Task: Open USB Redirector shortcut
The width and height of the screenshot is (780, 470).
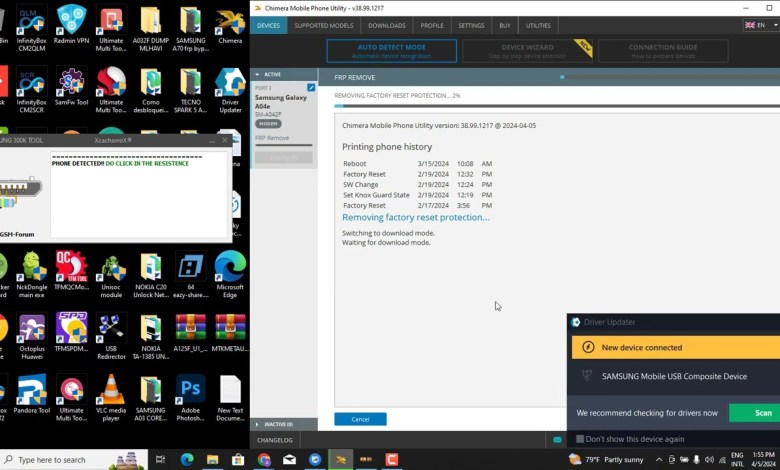Action: pos(111,336)
